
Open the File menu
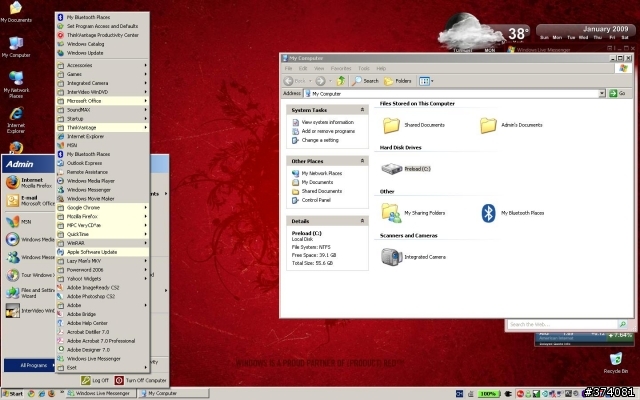(x=288, y=69)
